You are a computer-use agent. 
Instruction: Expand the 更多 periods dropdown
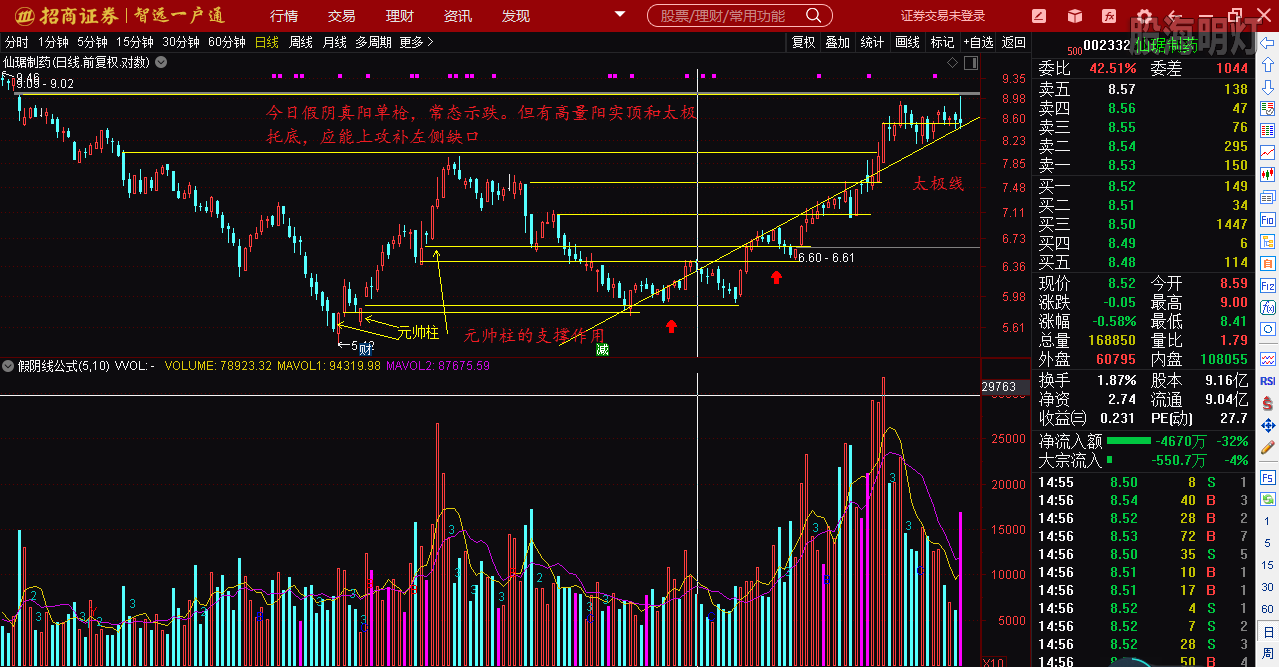coord(416,42)
